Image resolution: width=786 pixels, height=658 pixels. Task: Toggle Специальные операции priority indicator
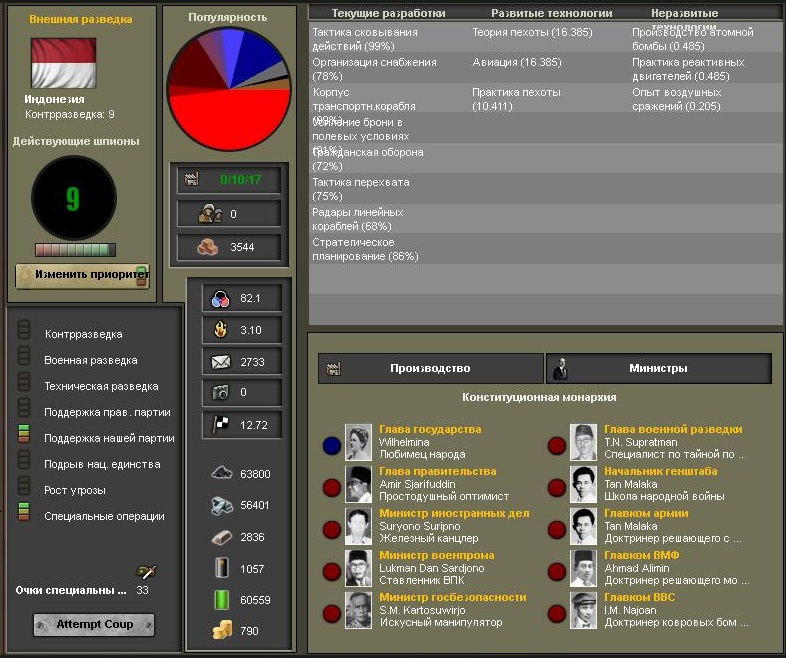pyautogui.click(x=24, y=514)
